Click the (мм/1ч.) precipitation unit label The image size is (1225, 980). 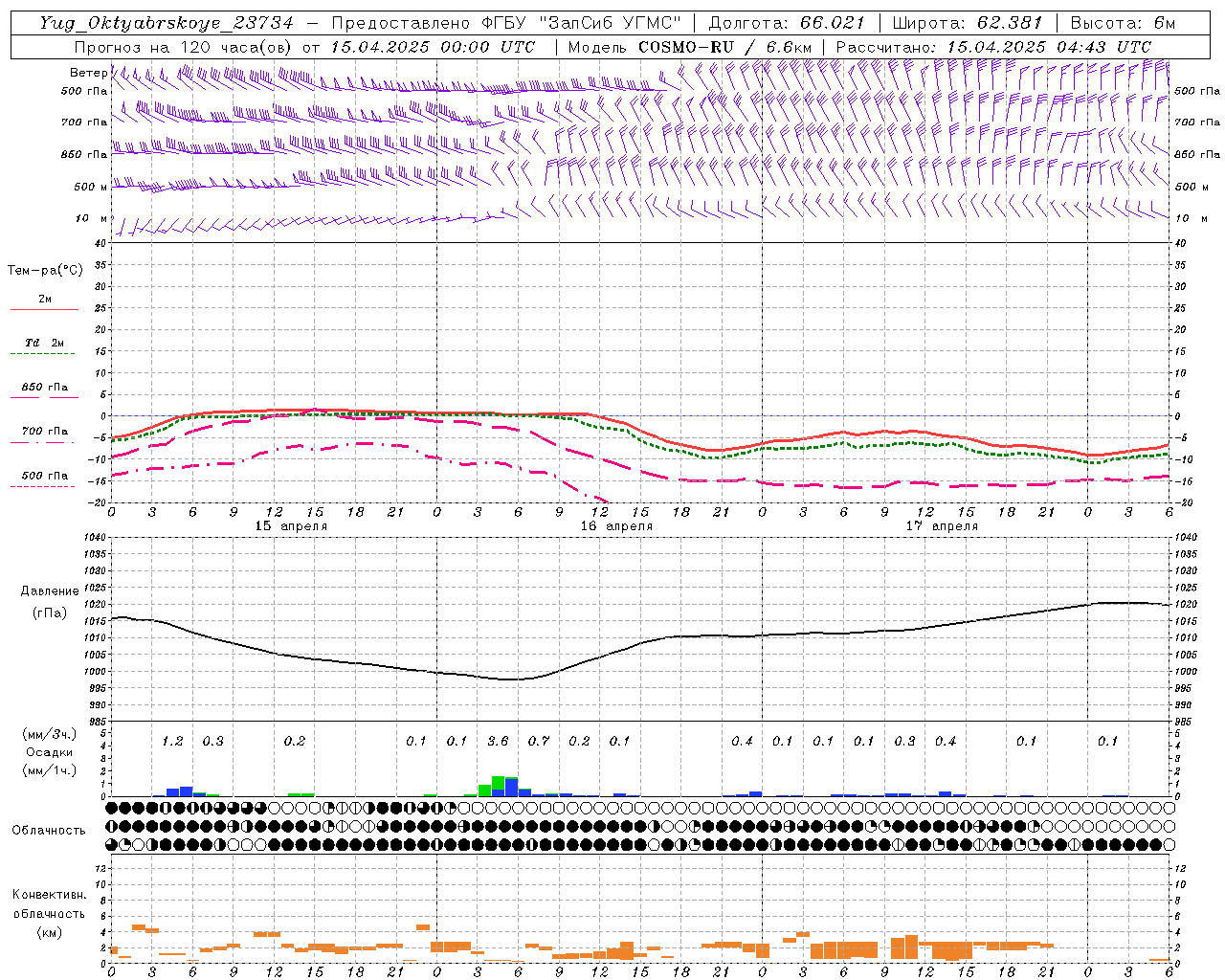(50, 770)
